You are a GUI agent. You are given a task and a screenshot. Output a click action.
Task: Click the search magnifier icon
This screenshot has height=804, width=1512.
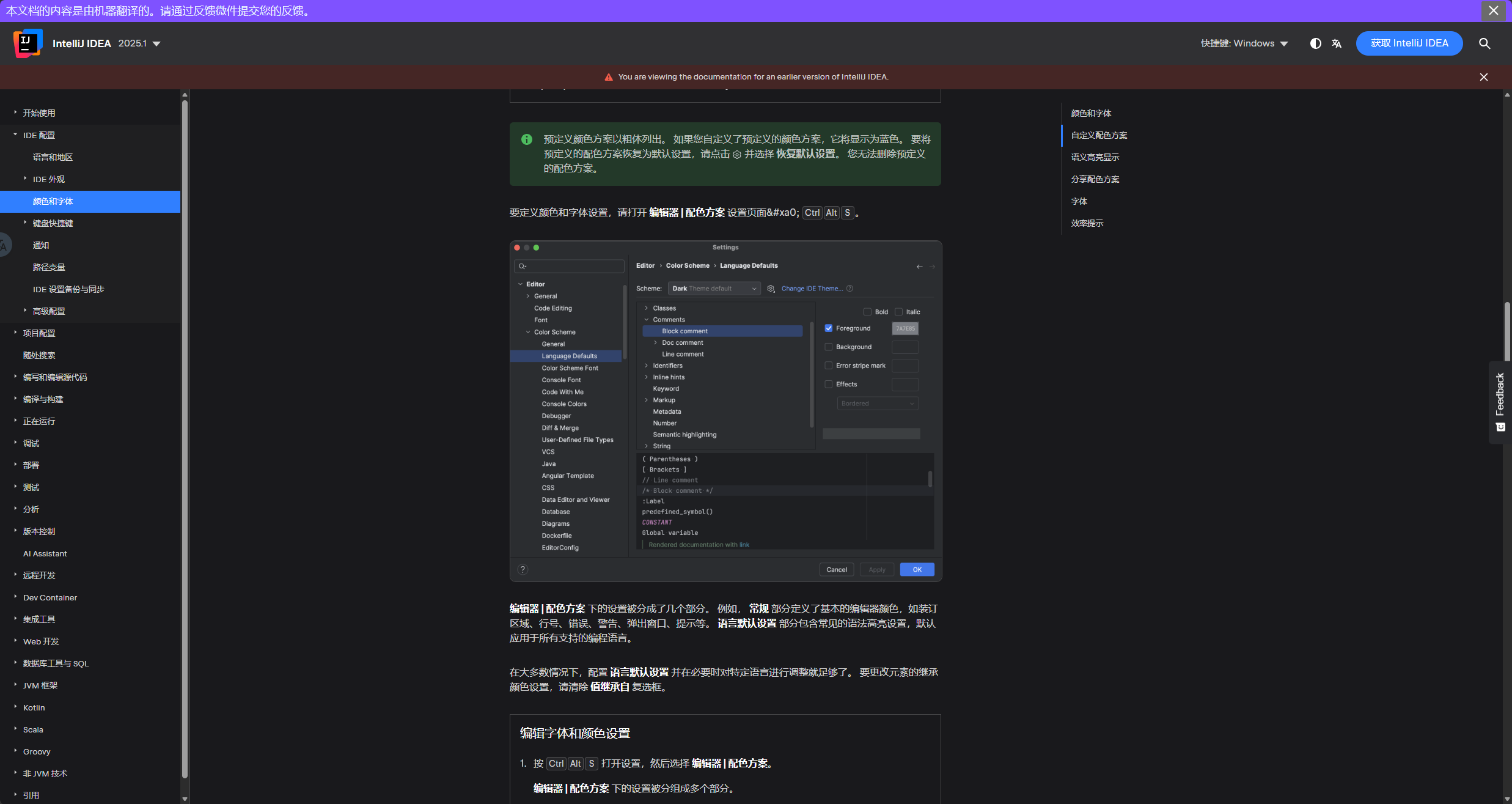pyautogui.click(x=1484, y=43)
